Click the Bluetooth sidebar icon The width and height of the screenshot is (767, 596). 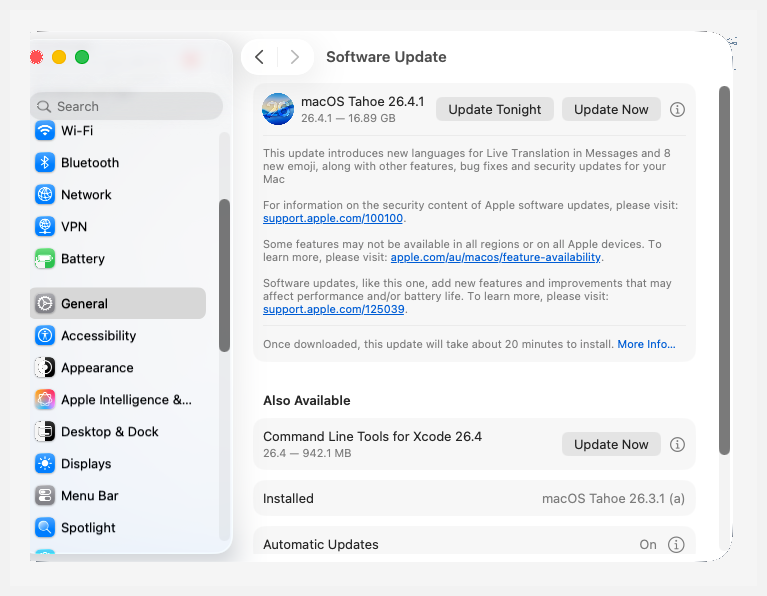tap(45, 162)
